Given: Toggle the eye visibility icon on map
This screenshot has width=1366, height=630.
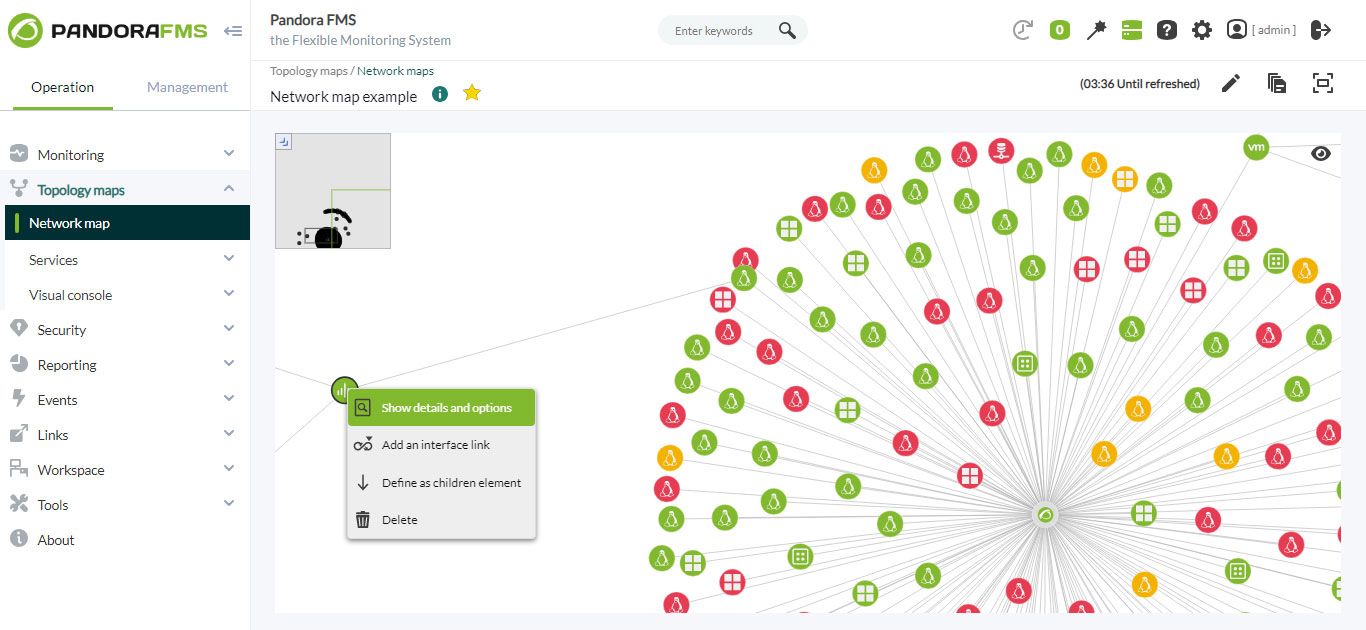Looking at the screenshot, I should tap(1321, 153).
